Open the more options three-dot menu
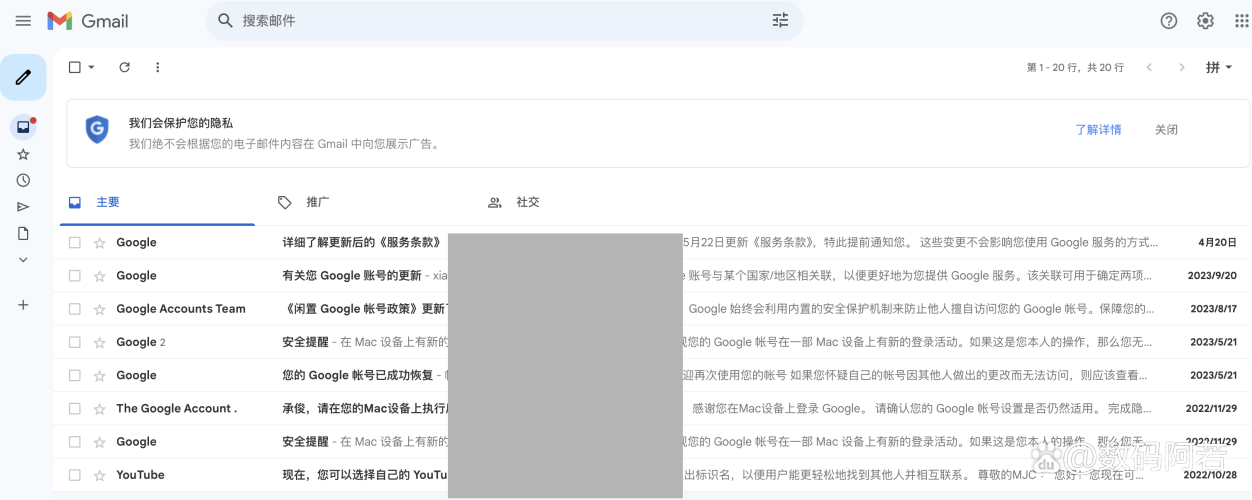Image resolution: width=1252 pixels, height=500 pixels. tap(157, 67)
